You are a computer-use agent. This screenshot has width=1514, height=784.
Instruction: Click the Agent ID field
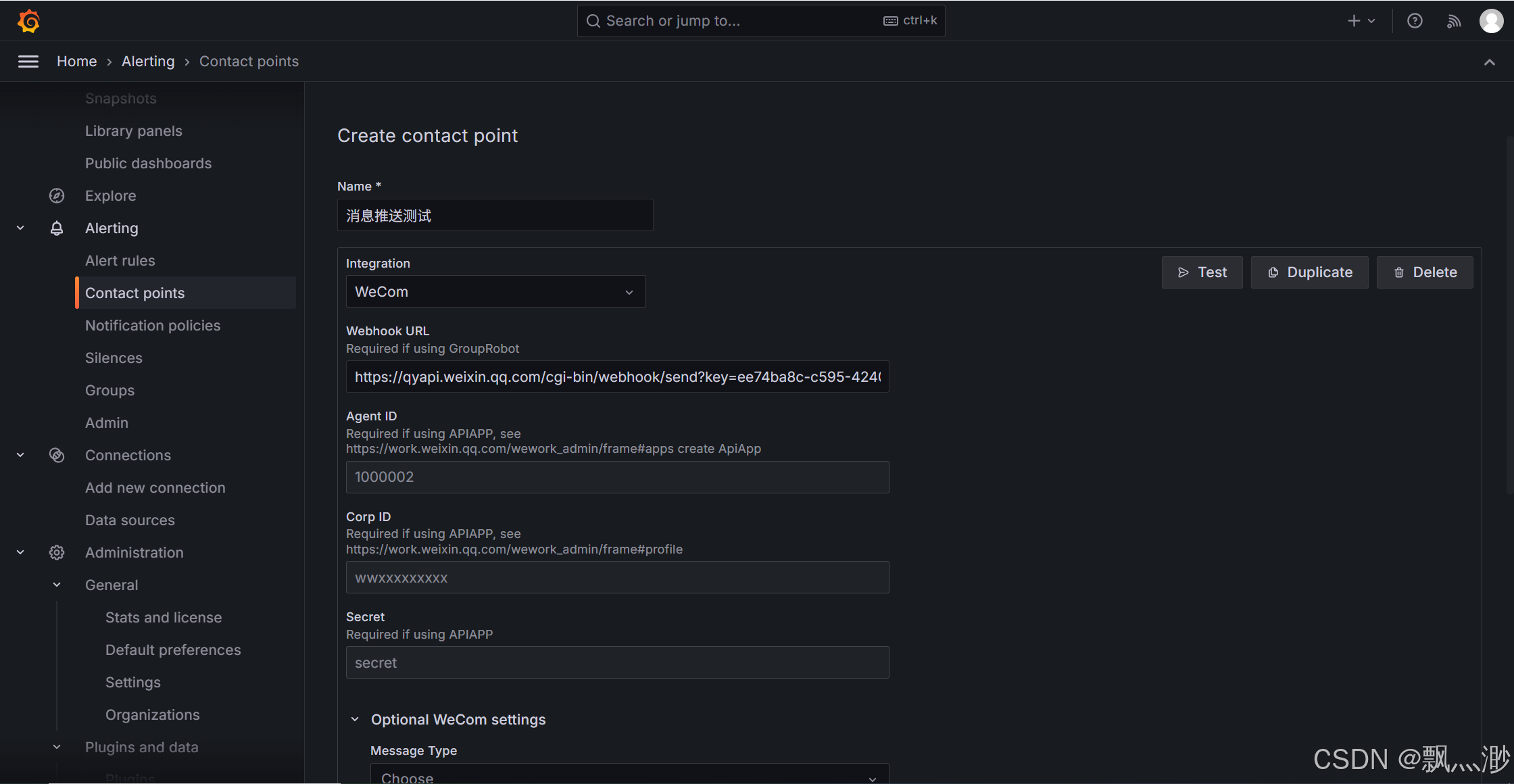pyautogui.click(x=618, y=477)
